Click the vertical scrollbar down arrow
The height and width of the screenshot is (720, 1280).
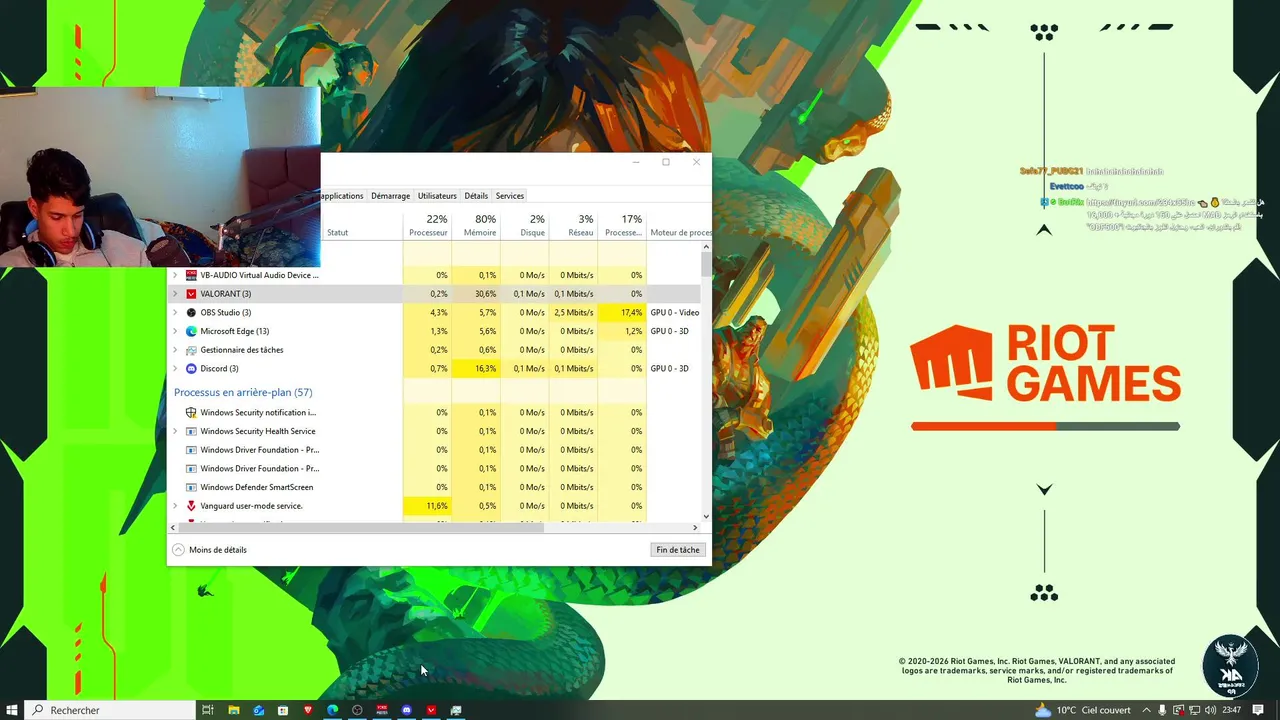coord(707,516)
